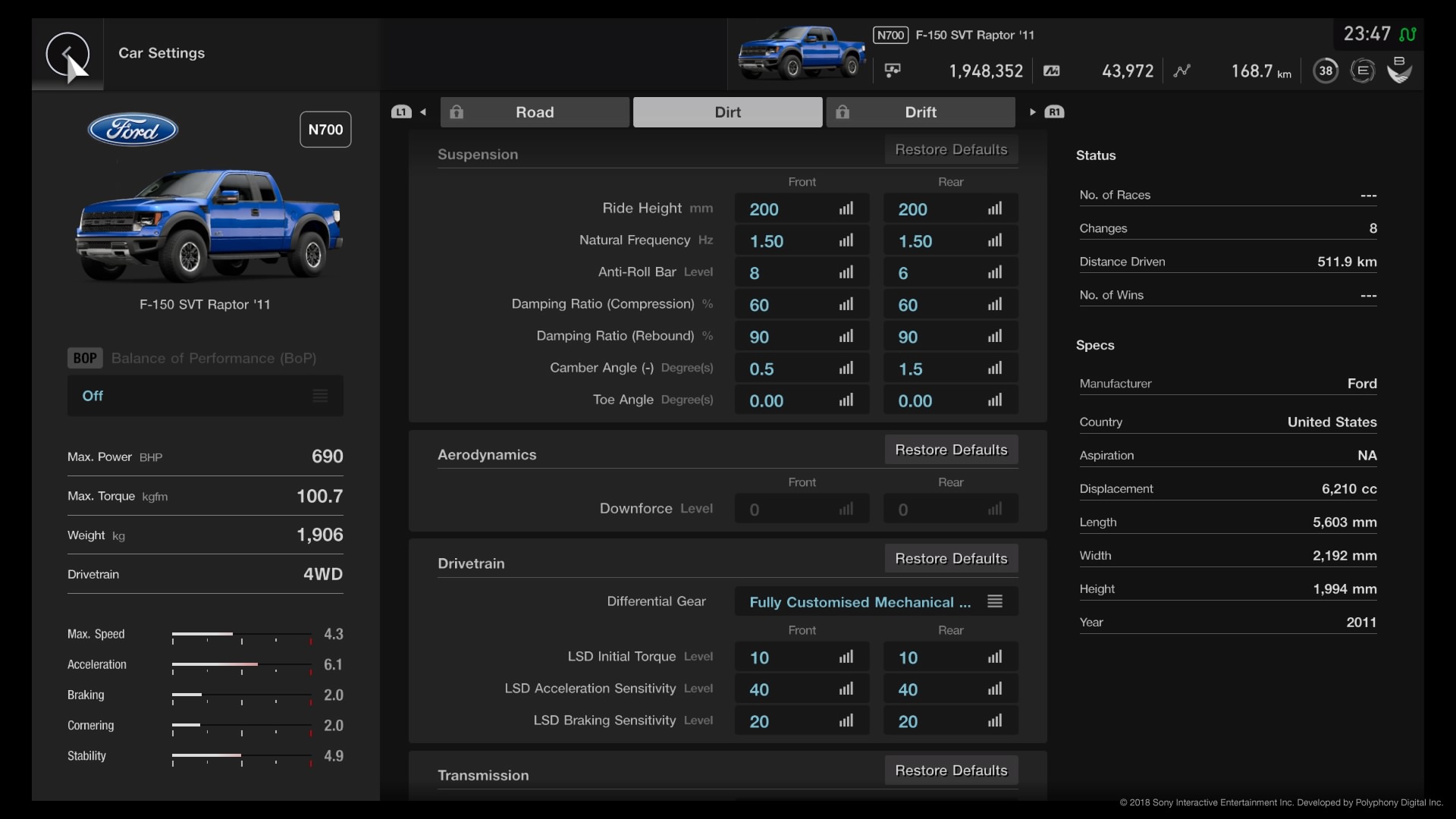Click the Drivetrain 4WD value
Viewport: 1456px width, 819px height.
tap(323, 574)
